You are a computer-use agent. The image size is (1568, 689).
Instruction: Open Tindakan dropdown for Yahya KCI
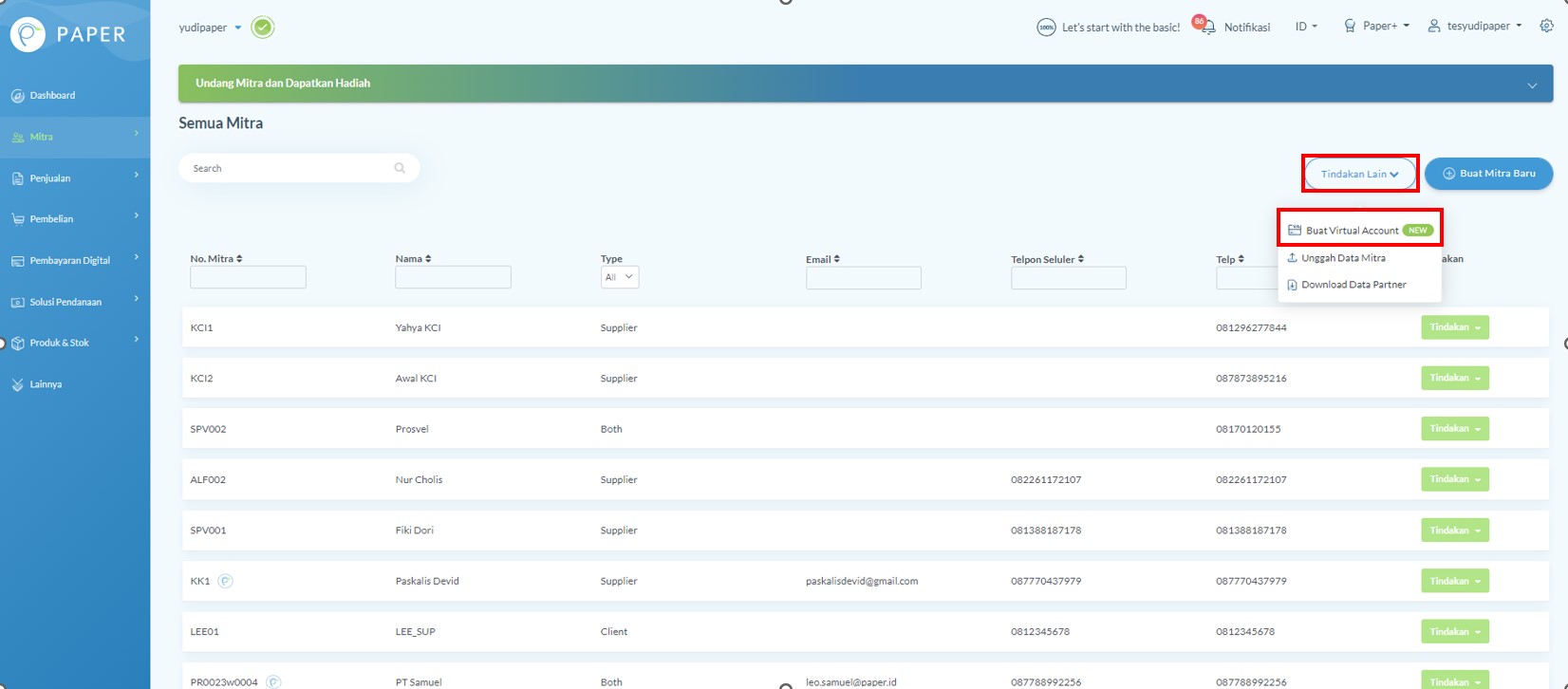click(x=1454, y=327)
